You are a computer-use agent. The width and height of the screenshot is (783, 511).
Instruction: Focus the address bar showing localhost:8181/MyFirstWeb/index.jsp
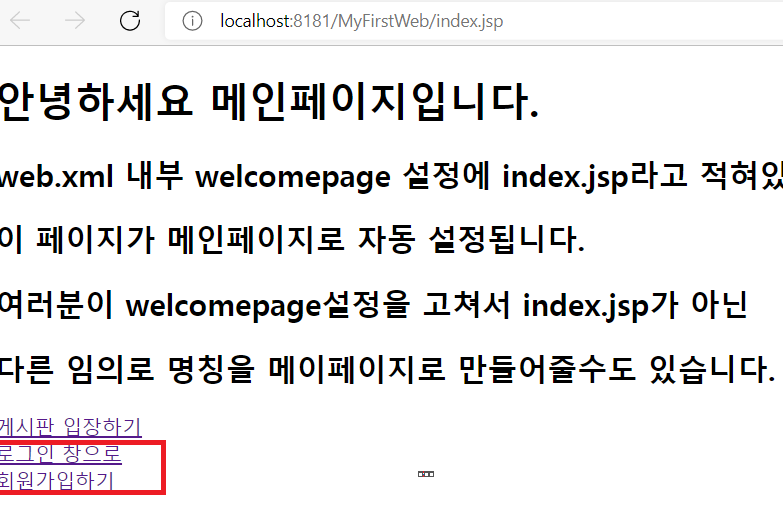pos(474,21)
